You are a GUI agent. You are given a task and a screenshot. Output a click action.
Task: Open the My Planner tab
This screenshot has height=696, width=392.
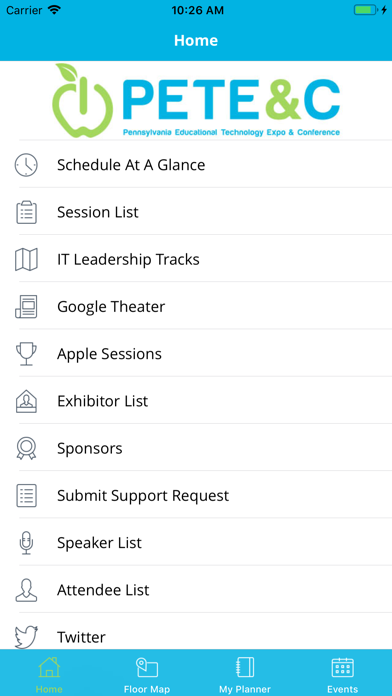pyautogui.click(x=245, y=674)
